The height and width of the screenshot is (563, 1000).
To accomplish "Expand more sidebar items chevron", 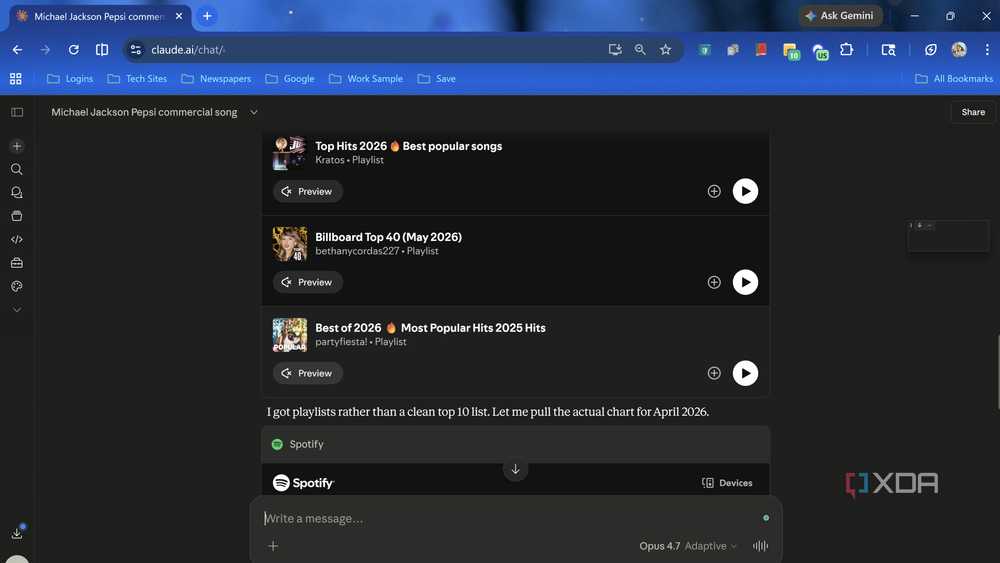I will (x=17, y=310).
